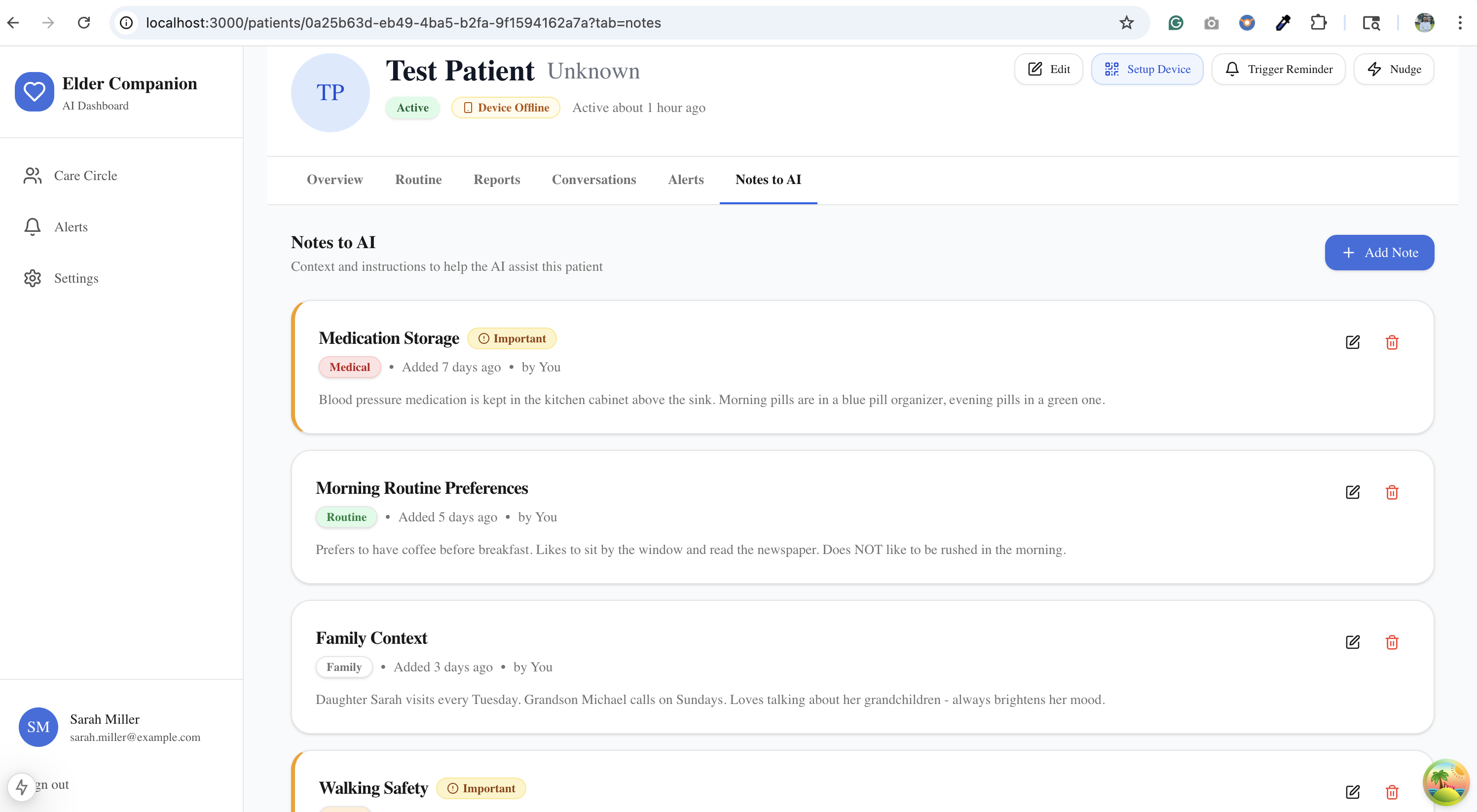Image resolution: width=1477 pixels, height=812 pixels.
Task: Switch to the Overview tab
Action: [x=335, y=180]
